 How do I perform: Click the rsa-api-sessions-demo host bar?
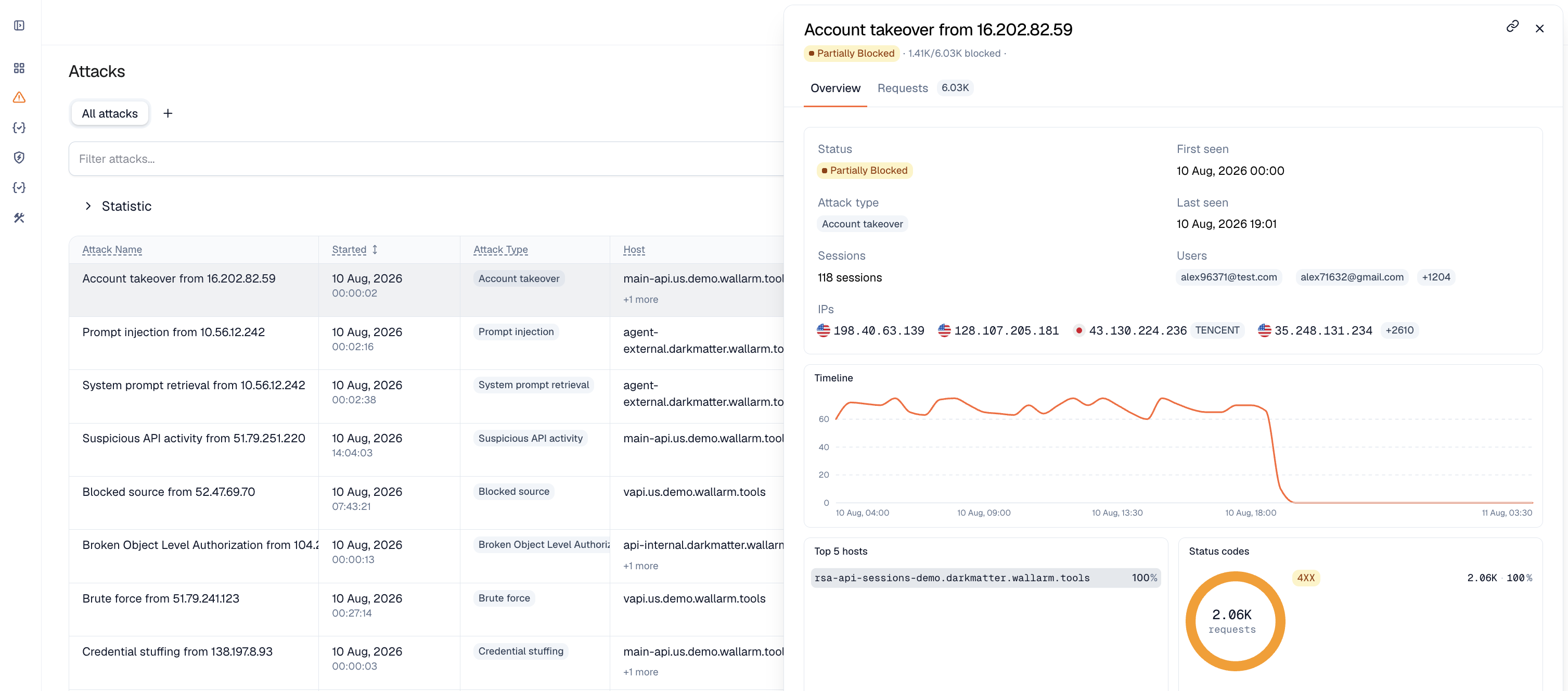pyautogui.click(x=985, y=578)
